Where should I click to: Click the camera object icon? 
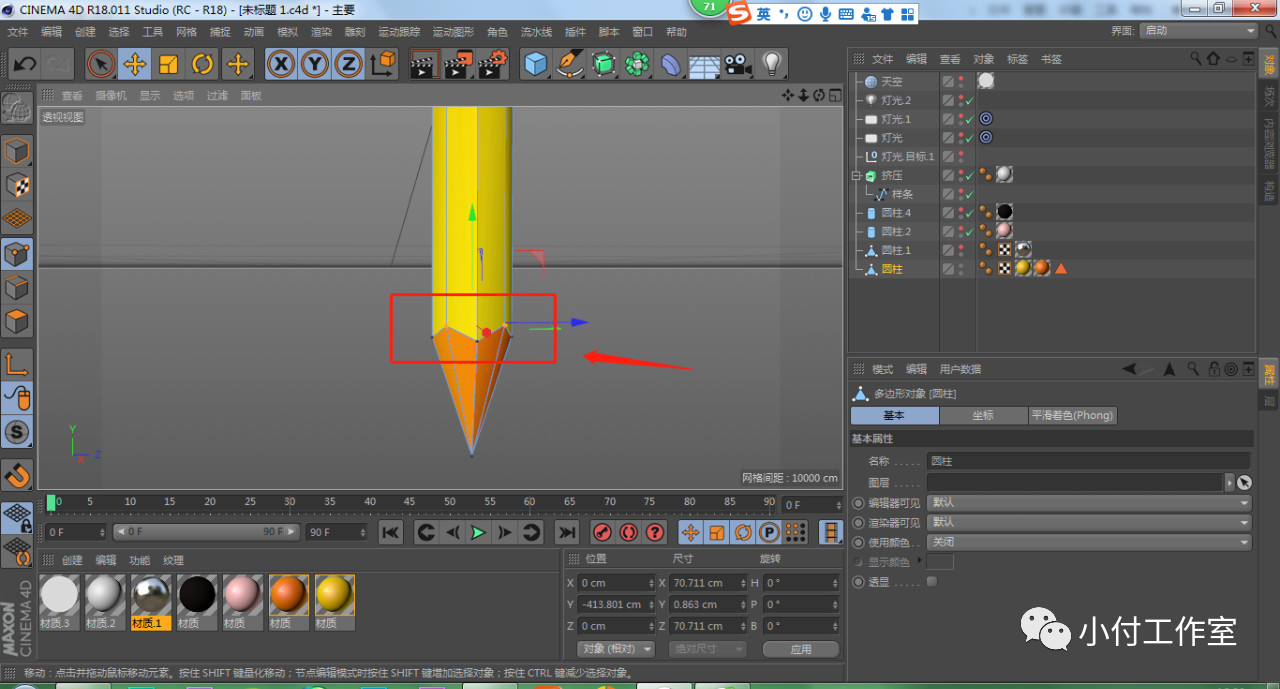click(738, 65)
